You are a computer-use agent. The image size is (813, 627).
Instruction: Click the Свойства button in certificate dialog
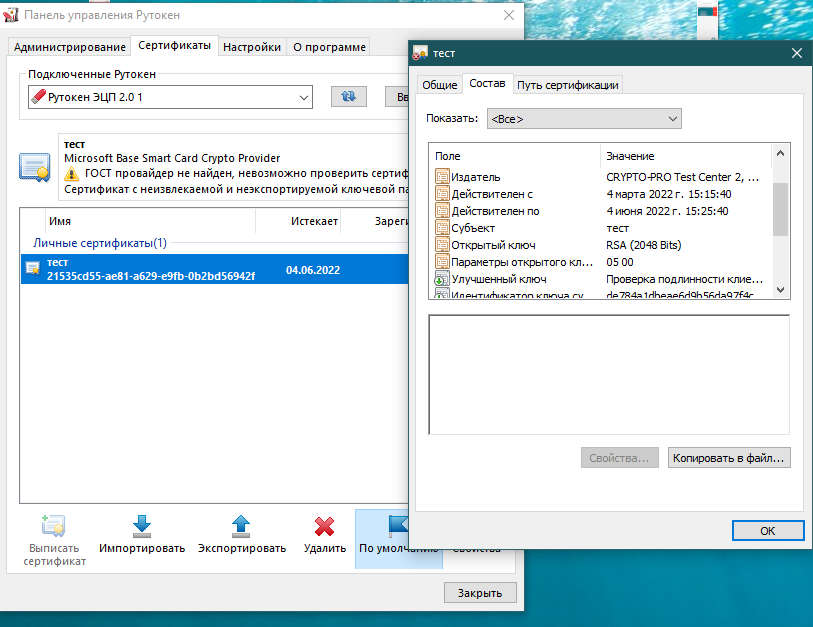click(620, 458)
